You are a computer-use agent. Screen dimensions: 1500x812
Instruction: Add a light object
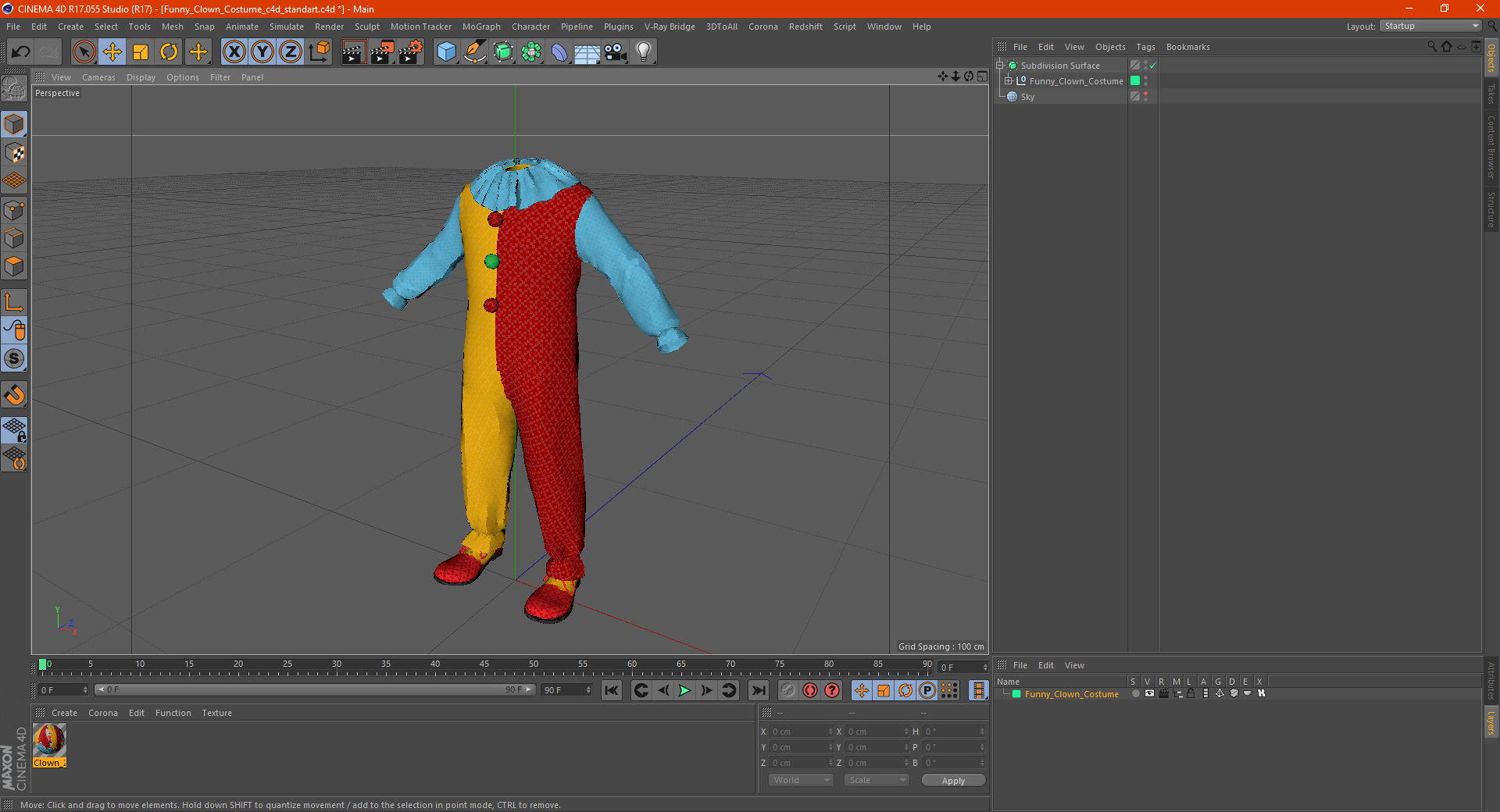point(644,52)
